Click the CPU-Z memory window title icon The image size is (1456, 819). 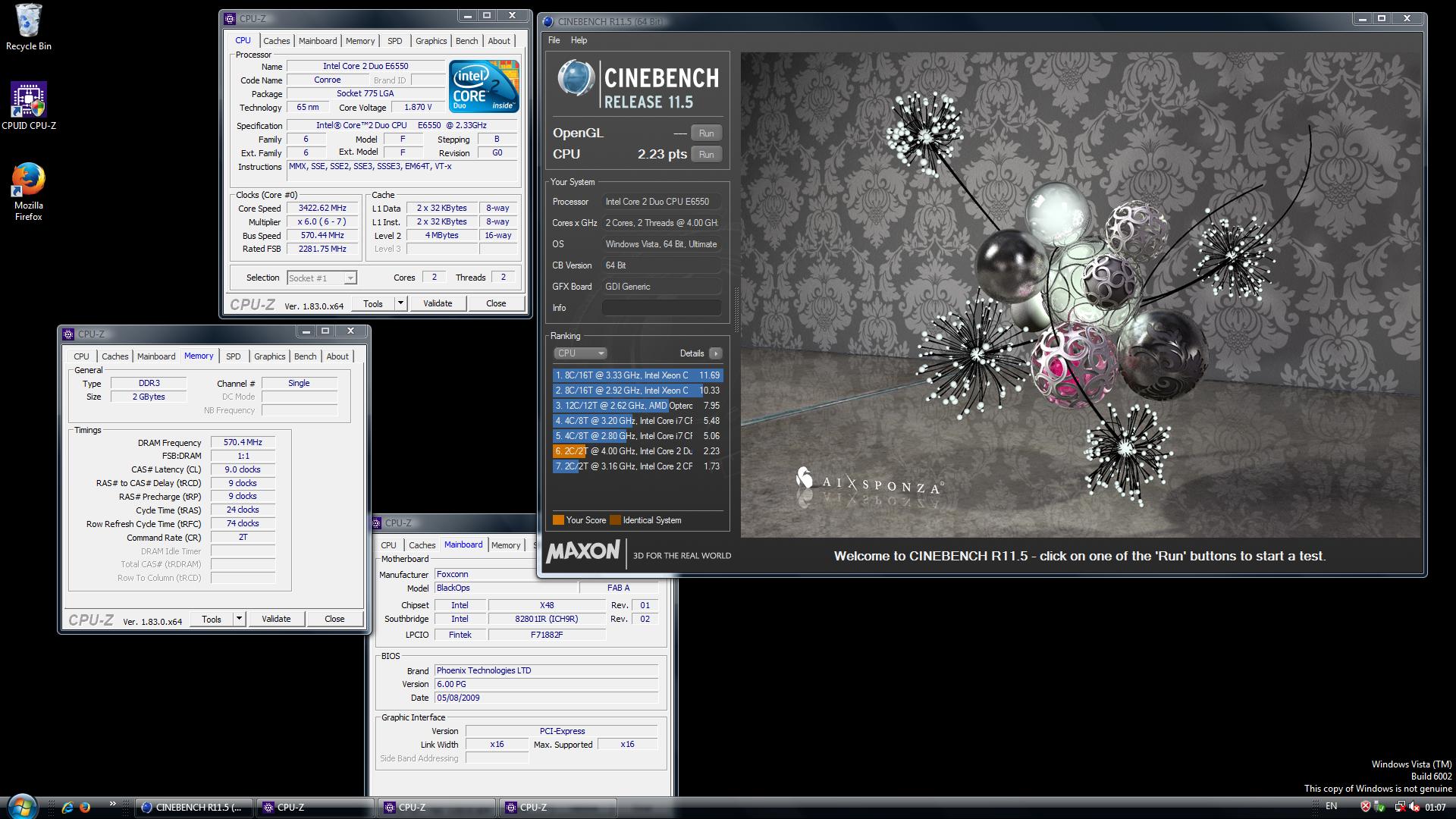click(x=68, y=334)
